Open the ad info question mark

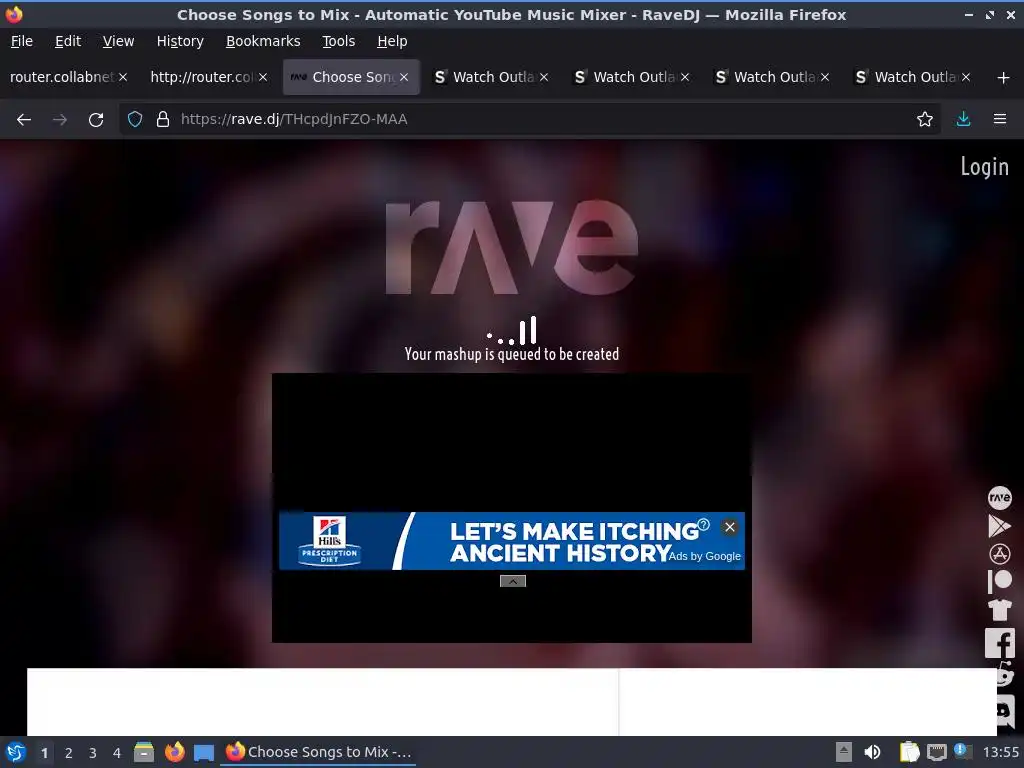pyautogui.click(x=703, y=524)
